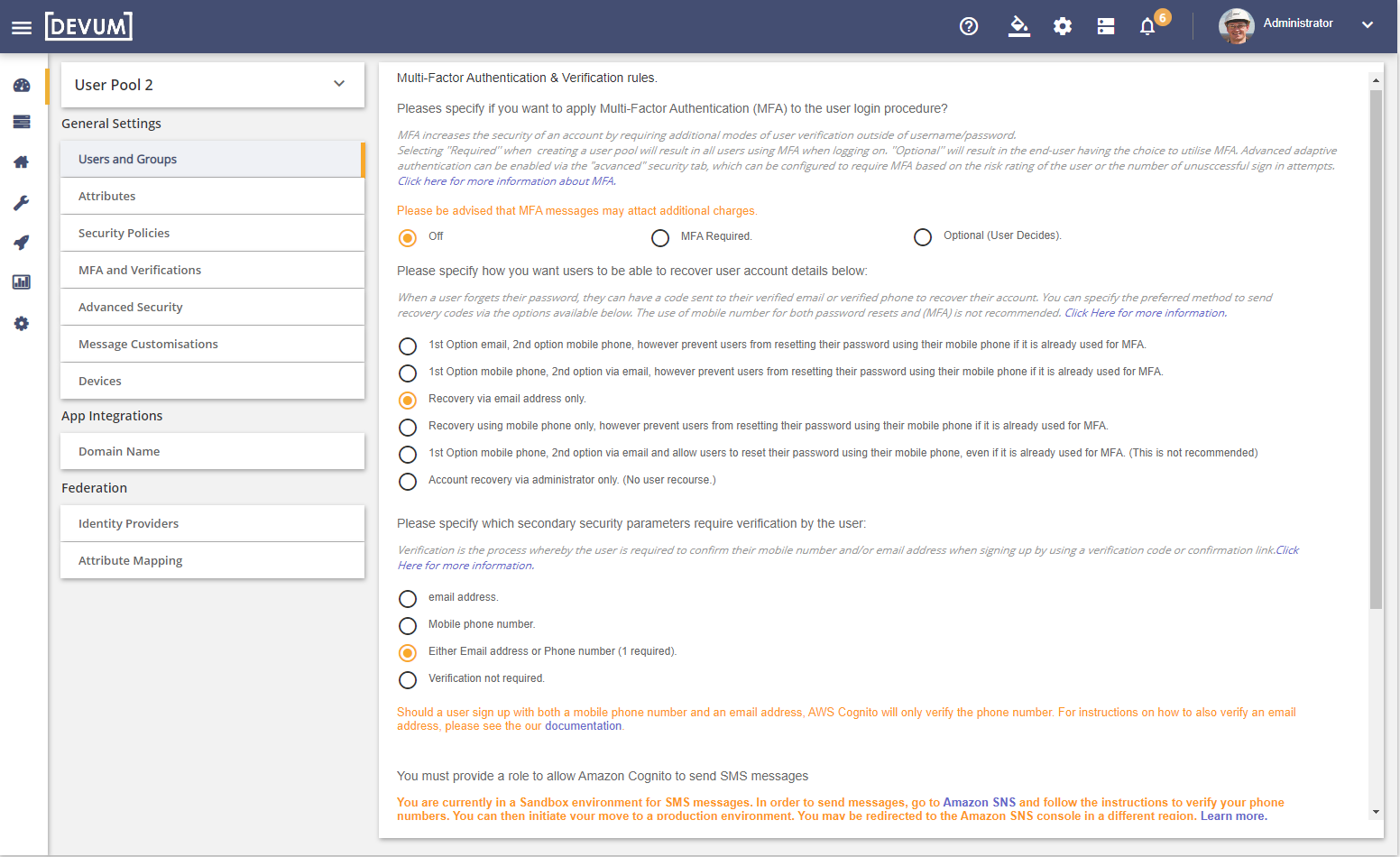Select 1st Option email, 2nd mobile recovery
This screenshot has height=857, width=1400.
(408, 346)
